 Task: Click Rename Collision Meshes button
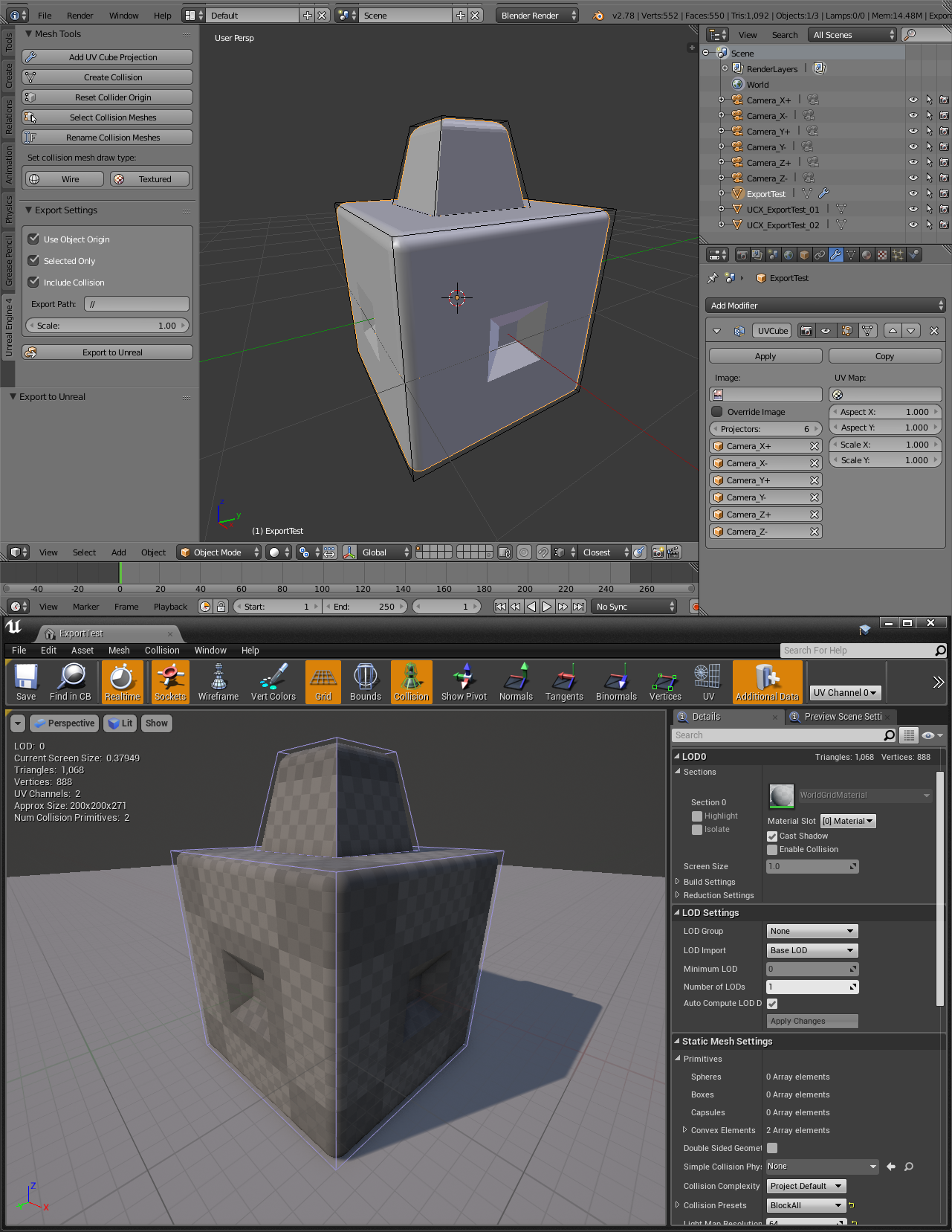pos(108,138)
